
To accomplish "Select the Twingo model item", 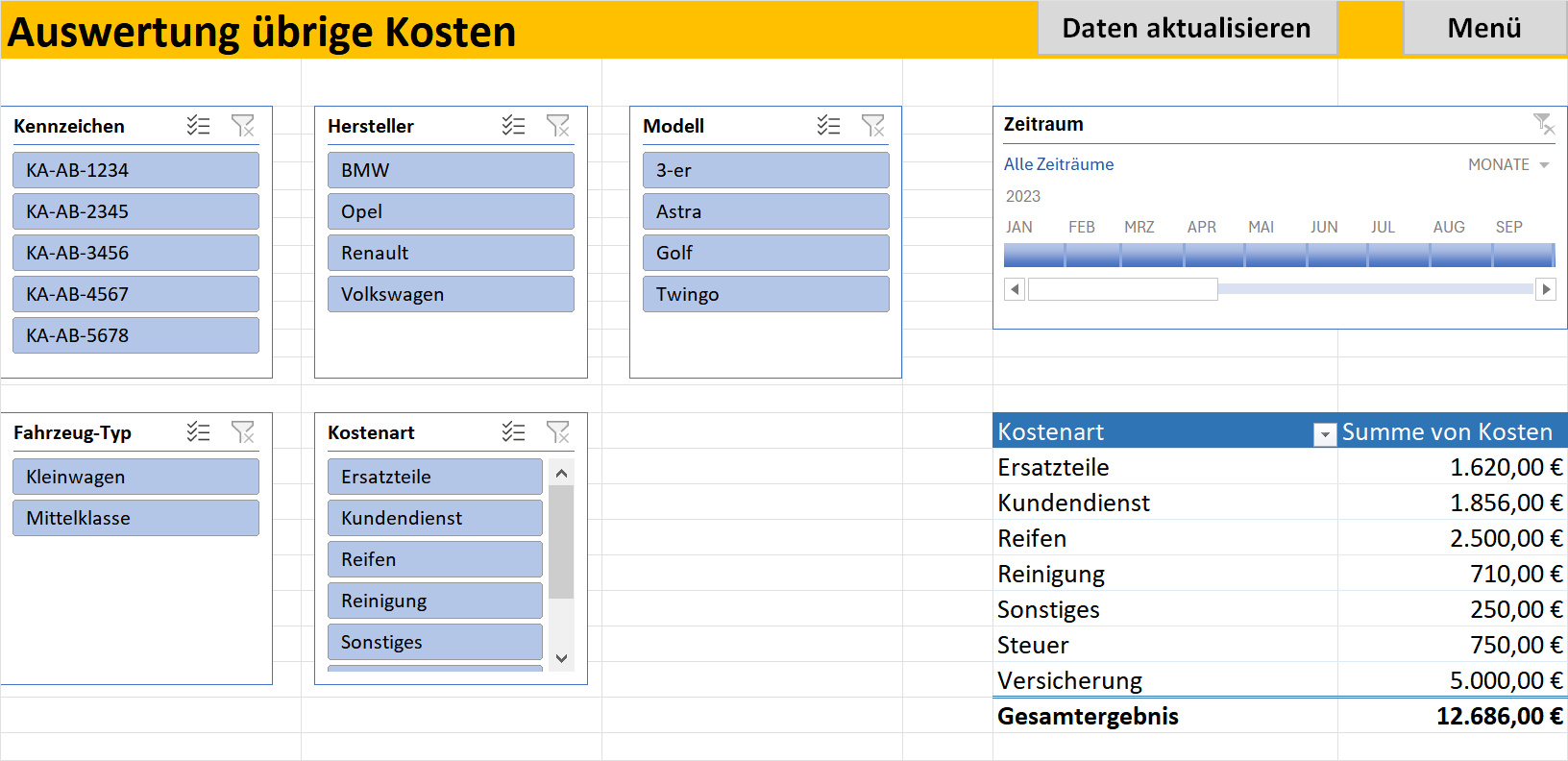I will [766, 294].
